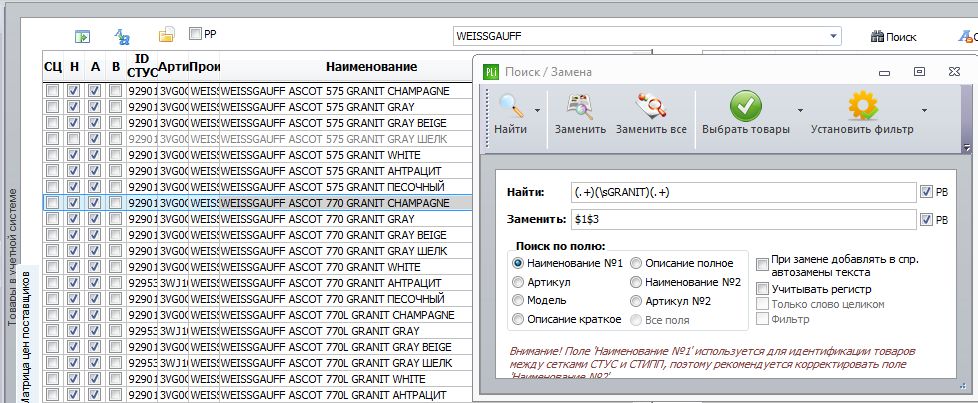Select the Артикул radio button
Screen dimensions: 978x403
pos(518,282)
